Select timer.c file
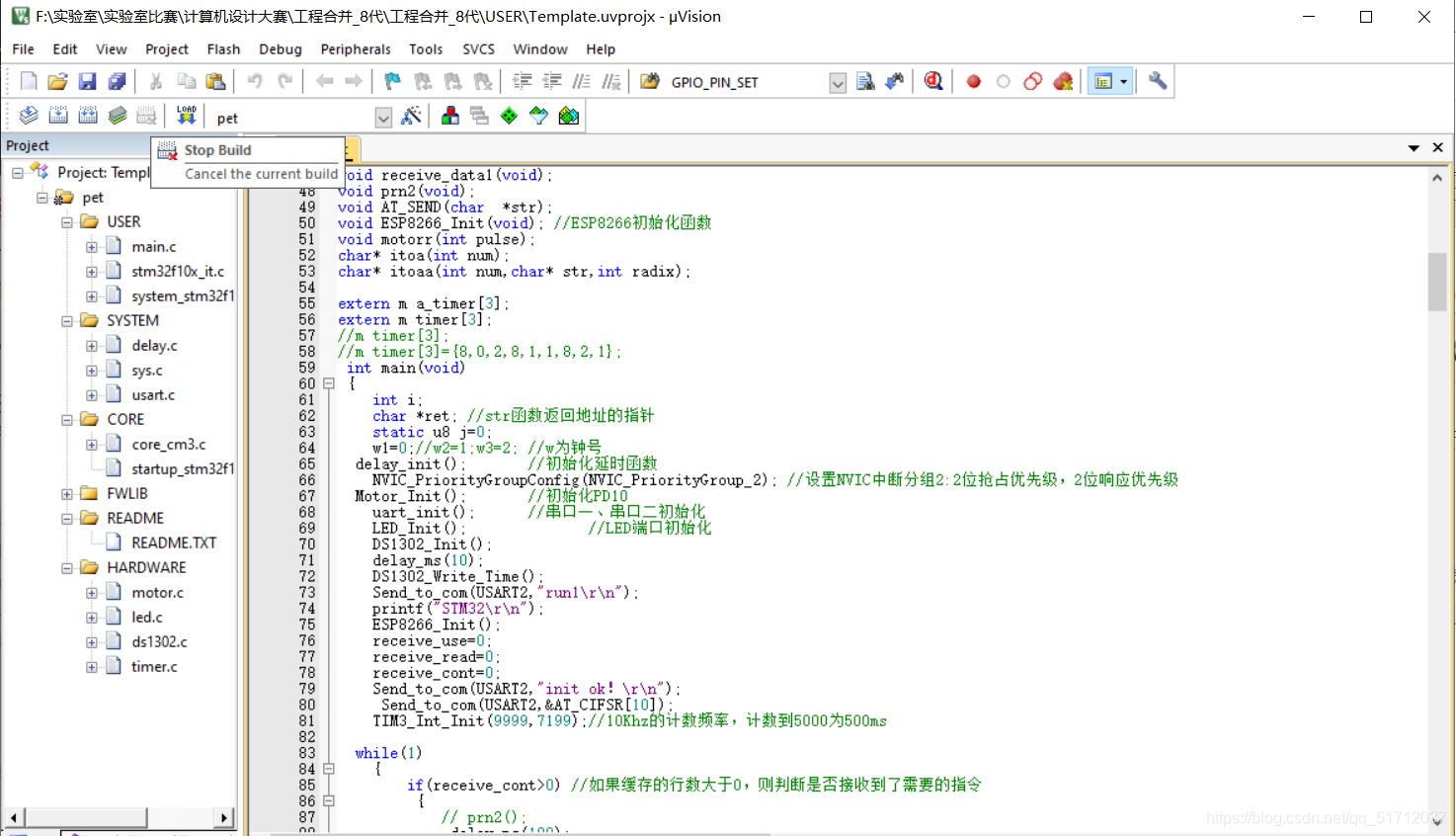Screen dimensions: 1456x836 coord(155,667)
